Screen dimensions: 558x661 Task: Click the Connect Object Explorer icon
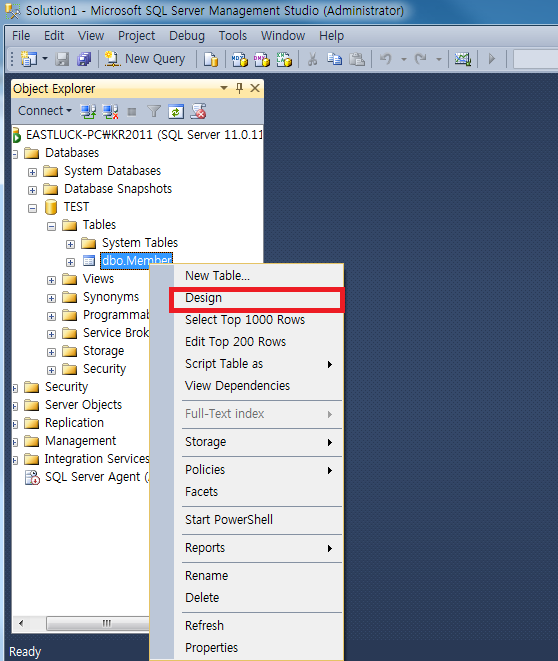(88, 111)
